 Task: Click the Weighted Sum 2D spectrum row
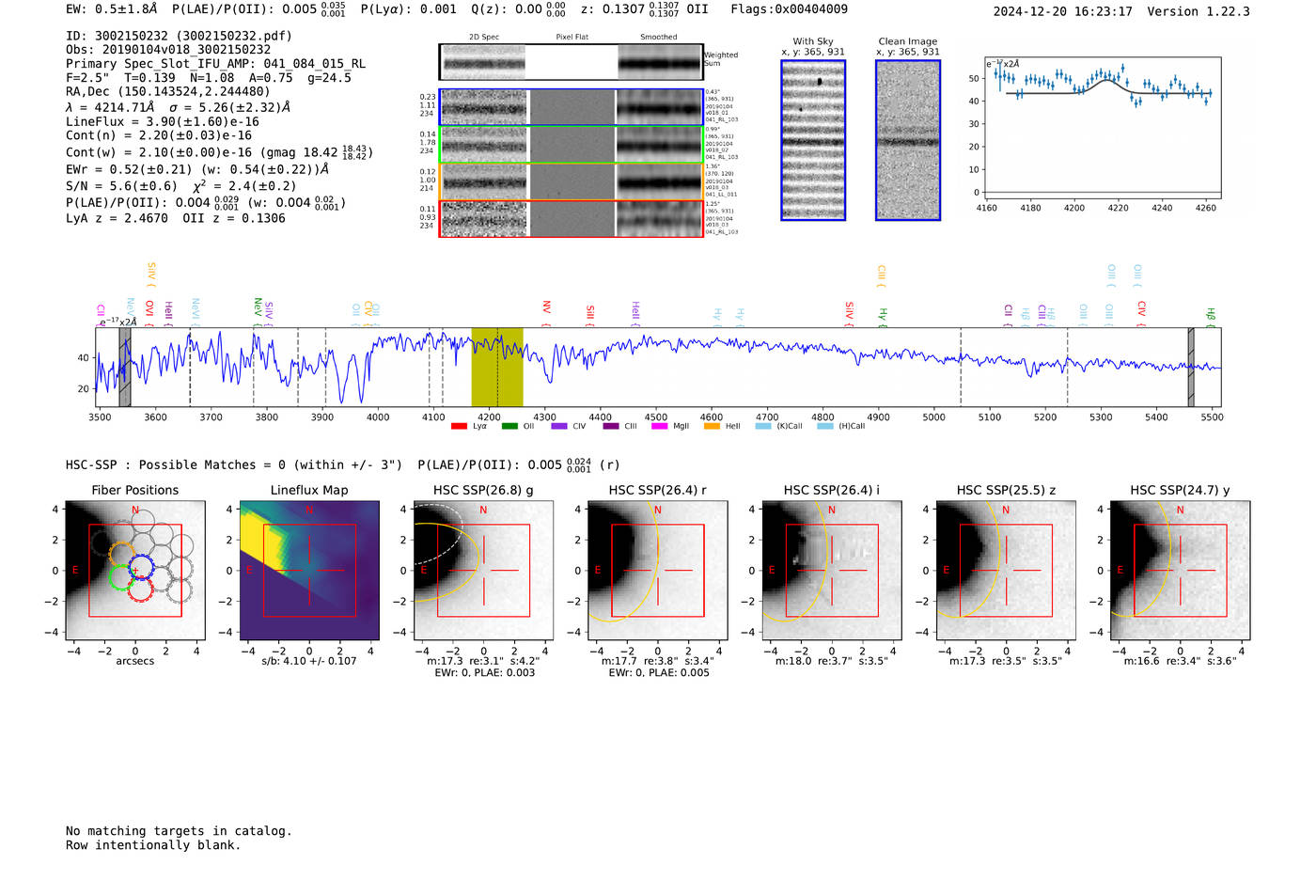[x=571, y=62]
